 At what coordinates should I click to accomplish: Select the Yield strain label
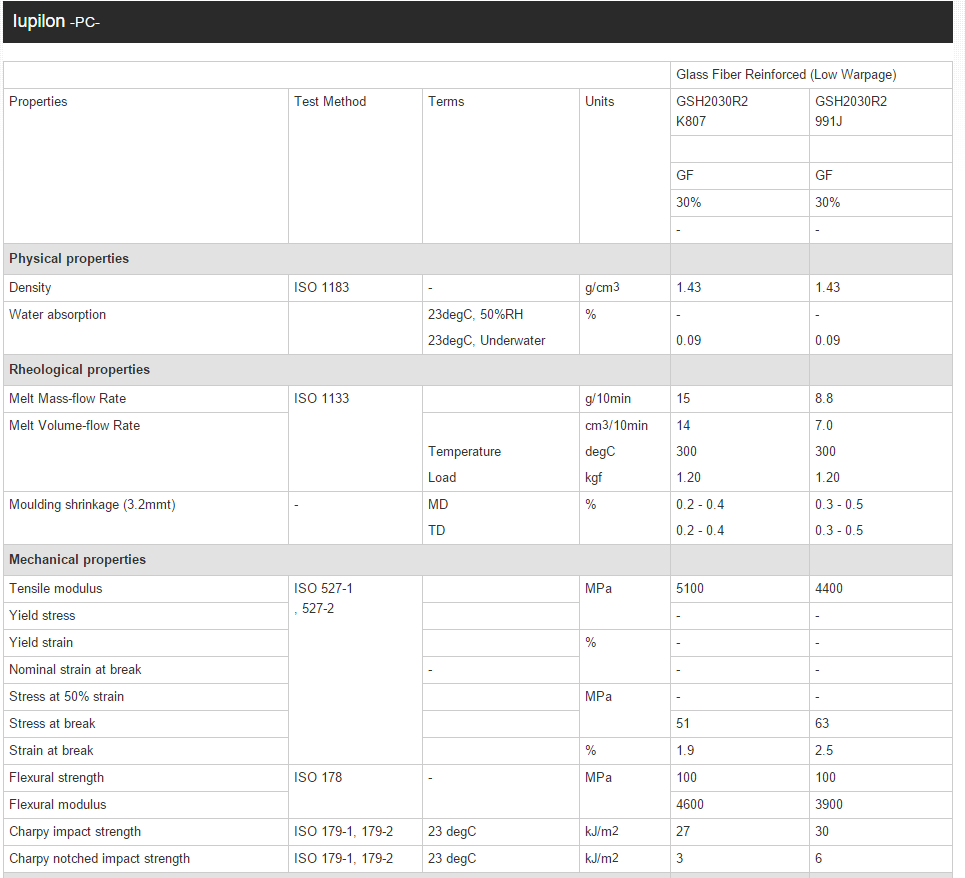tap(41, 643)
